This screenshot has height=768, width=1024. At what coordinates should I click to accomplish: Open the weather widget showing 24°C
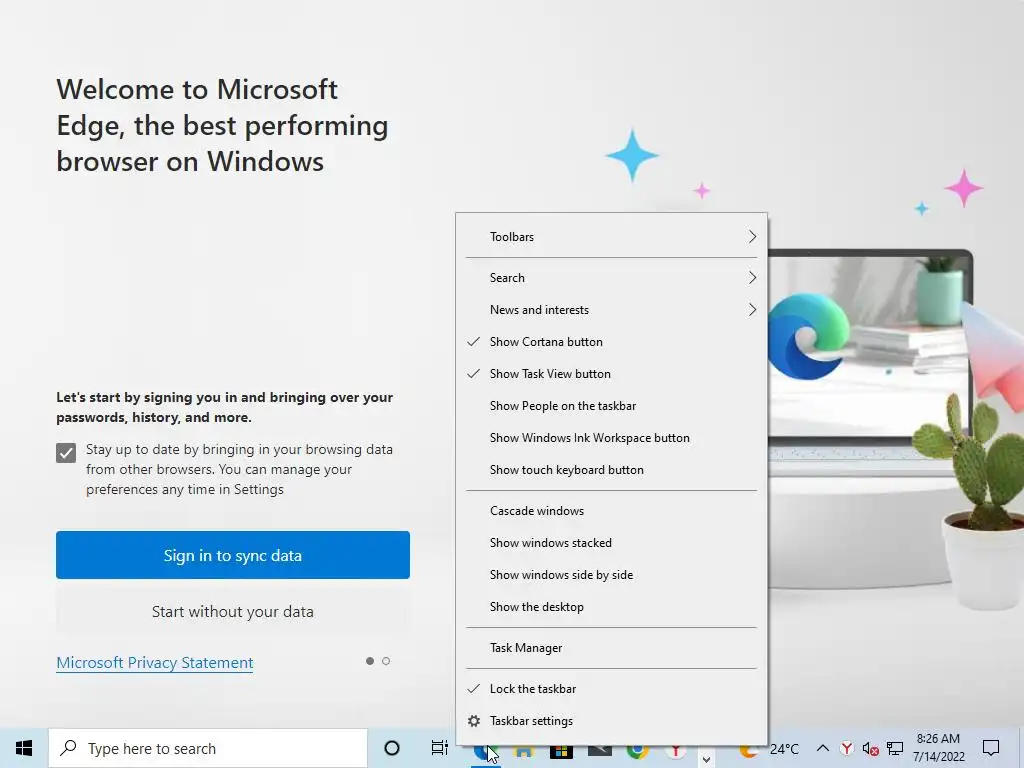(x=769, y=749)
